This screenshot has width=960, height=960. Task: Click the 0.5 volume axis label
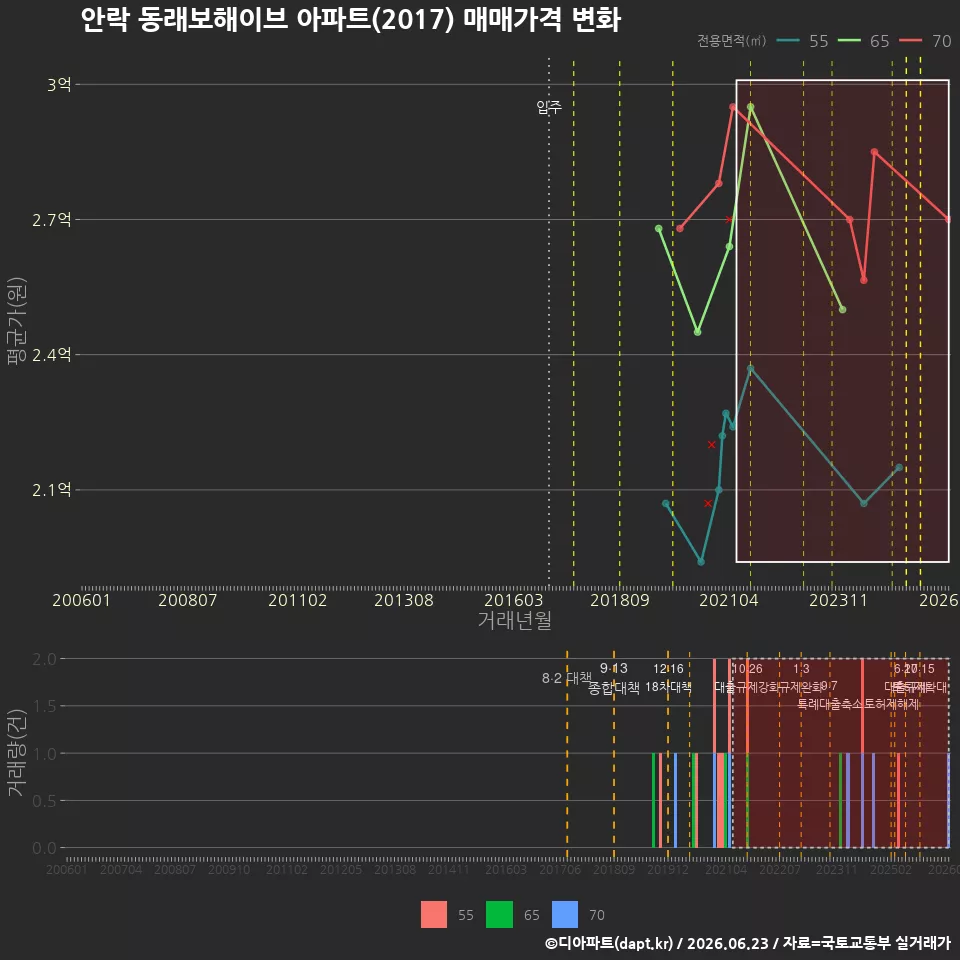point(44,801)
